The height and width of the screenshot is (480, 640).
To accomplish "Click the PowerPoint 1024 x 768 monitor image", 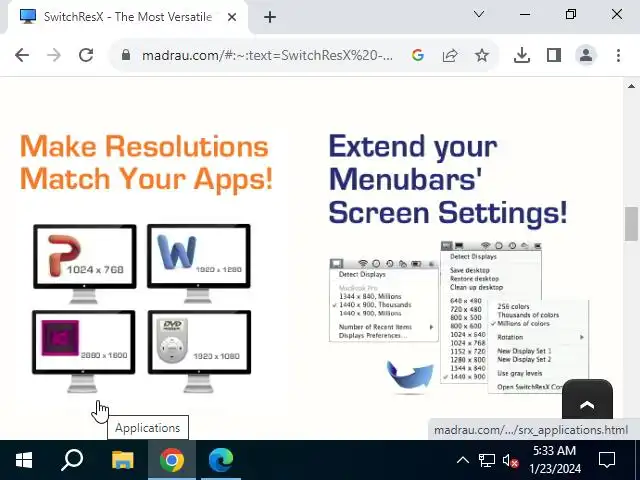I will tap(84, 263).
